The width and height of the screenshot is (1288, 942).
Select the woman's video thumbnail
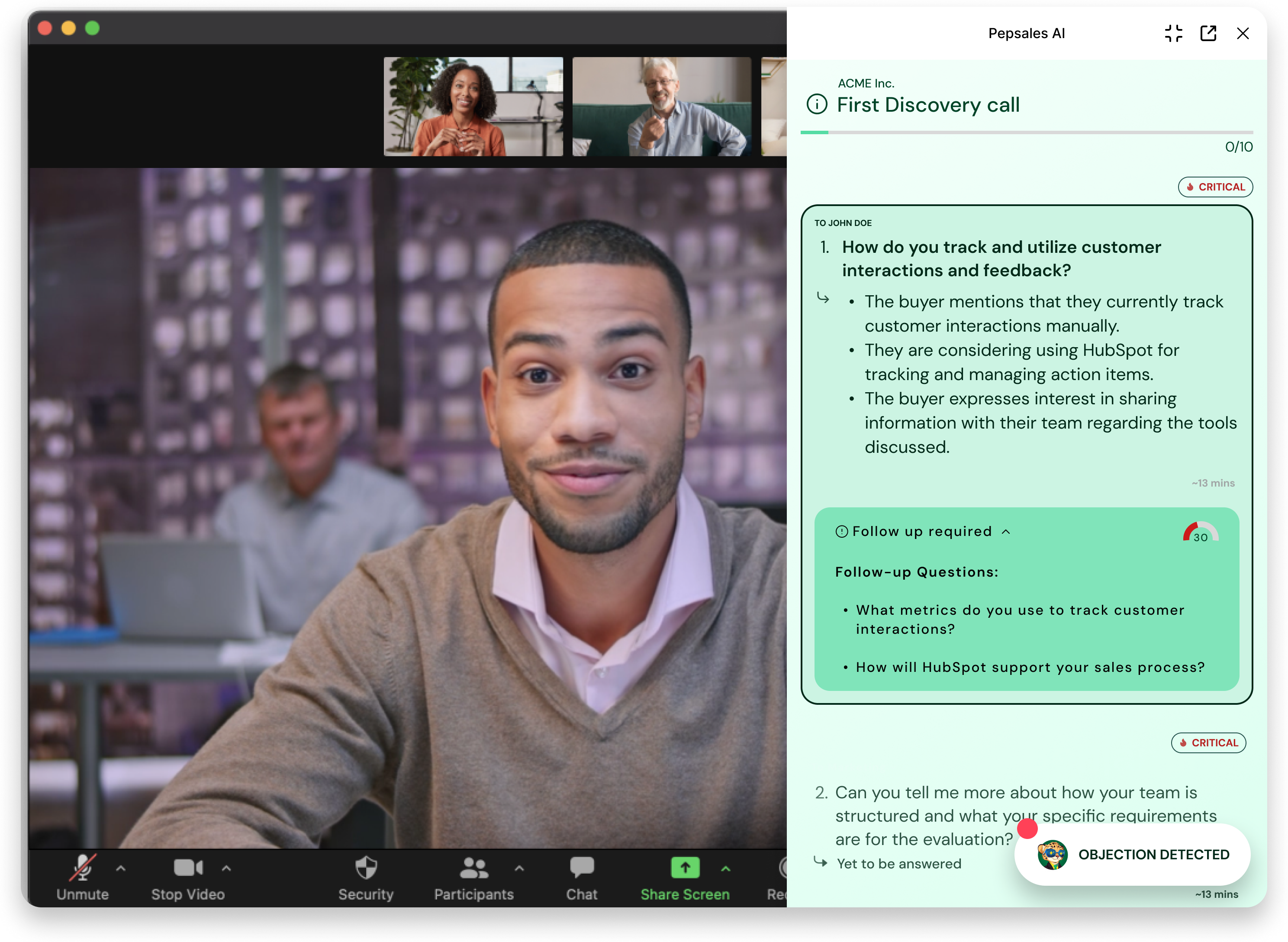click(x=473, y=106)
